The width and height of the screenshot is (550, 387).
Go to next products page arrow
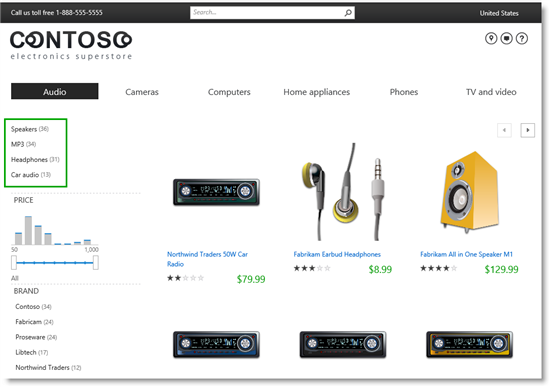point(528,130)
